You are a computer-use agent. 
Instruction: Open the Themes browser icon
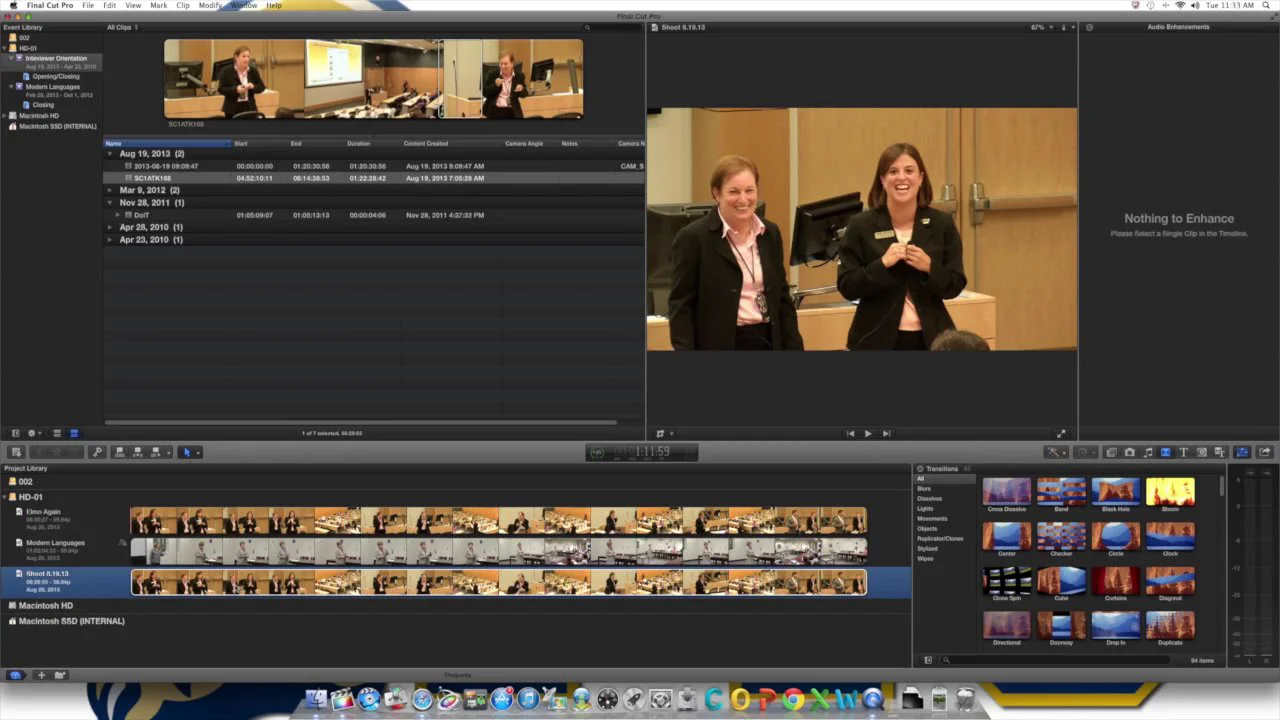(x=1220, y=452)
